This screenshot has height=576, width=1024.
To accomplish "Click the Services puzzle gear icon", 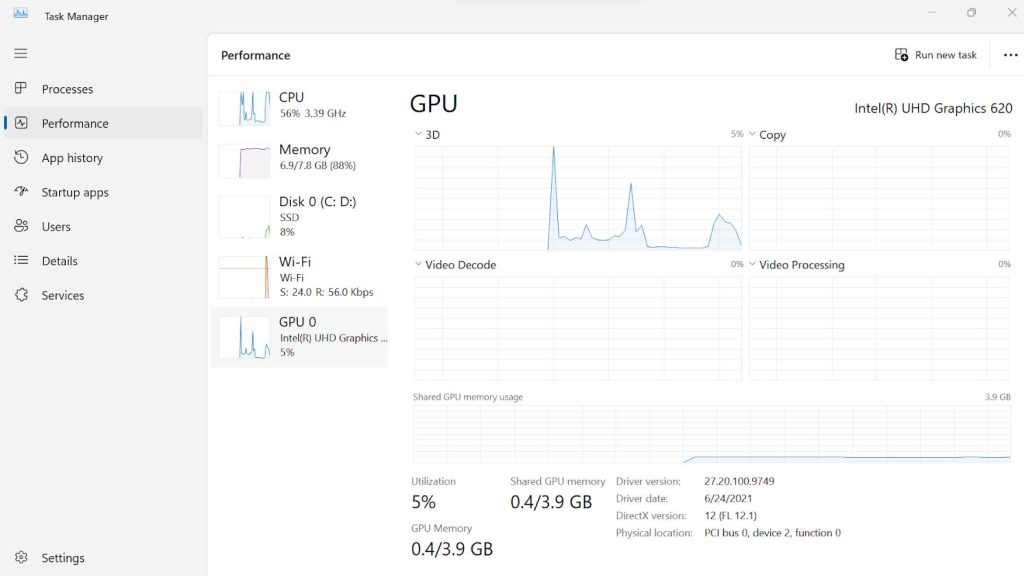I will click(x=21, y=295).
